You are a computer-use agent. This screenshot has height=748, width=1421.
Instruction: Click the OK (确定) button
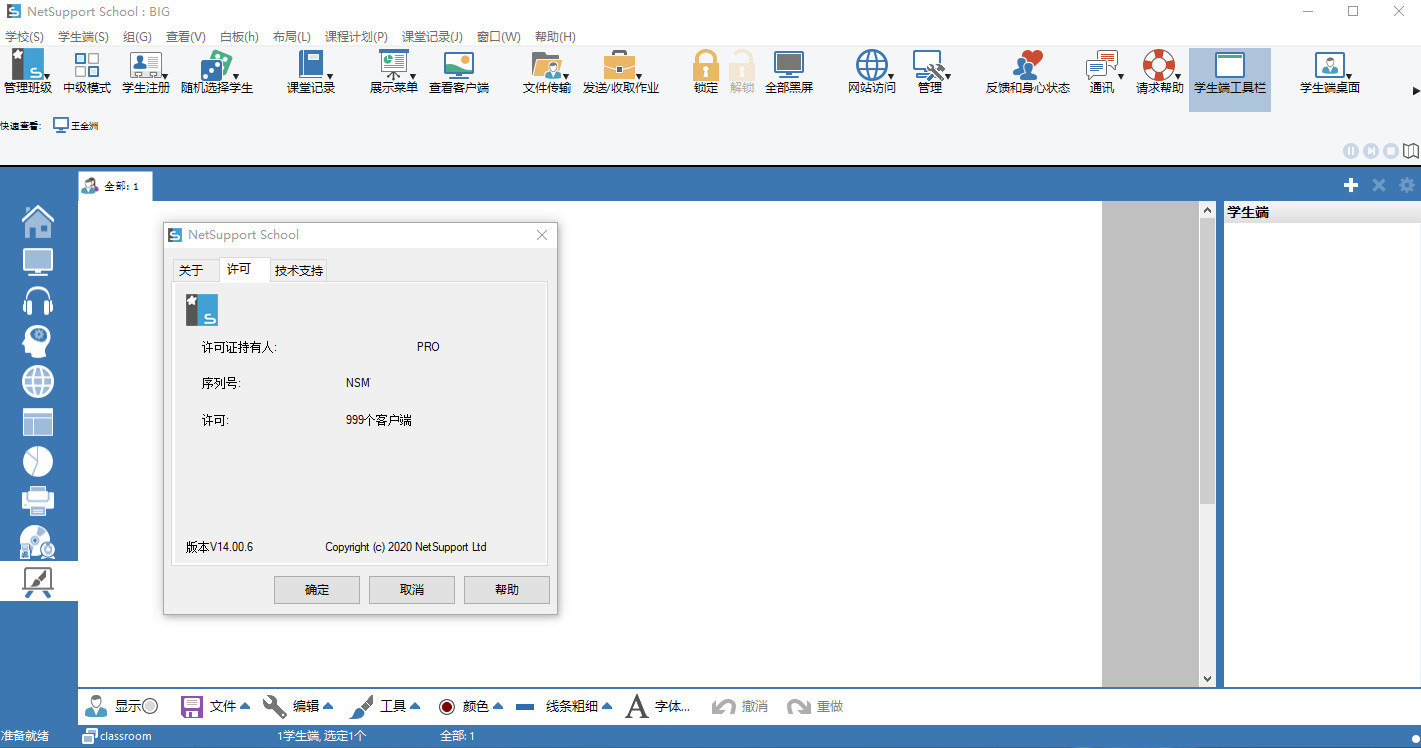(317, 590)
